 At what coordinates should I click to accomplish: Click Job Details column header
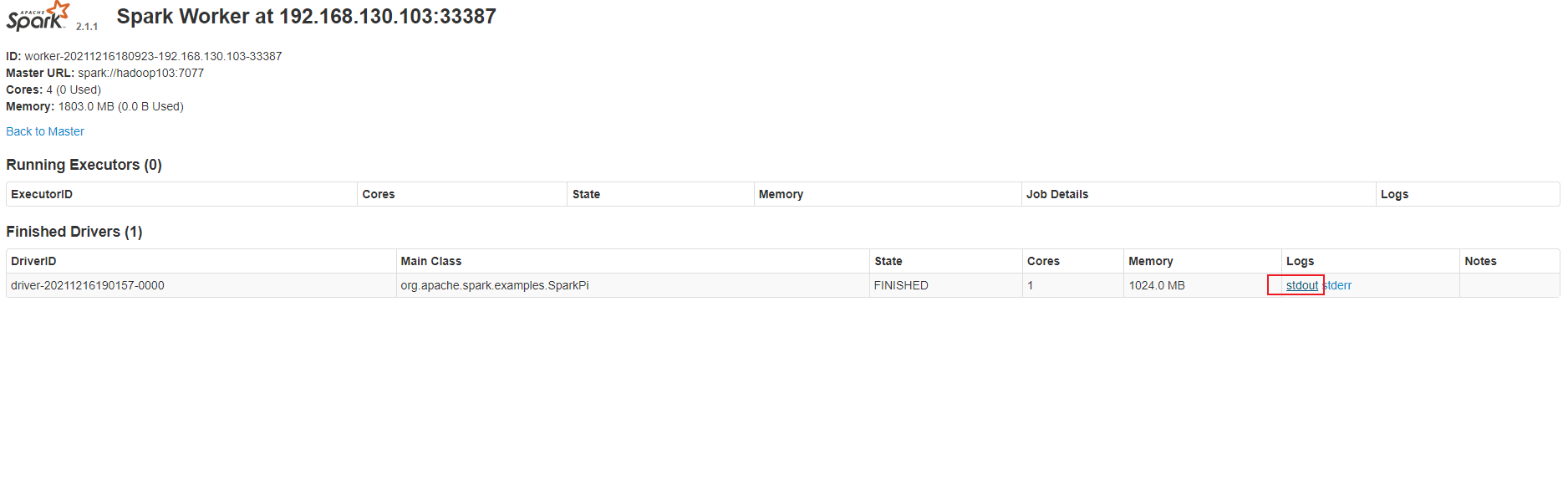click(1057, 194)
